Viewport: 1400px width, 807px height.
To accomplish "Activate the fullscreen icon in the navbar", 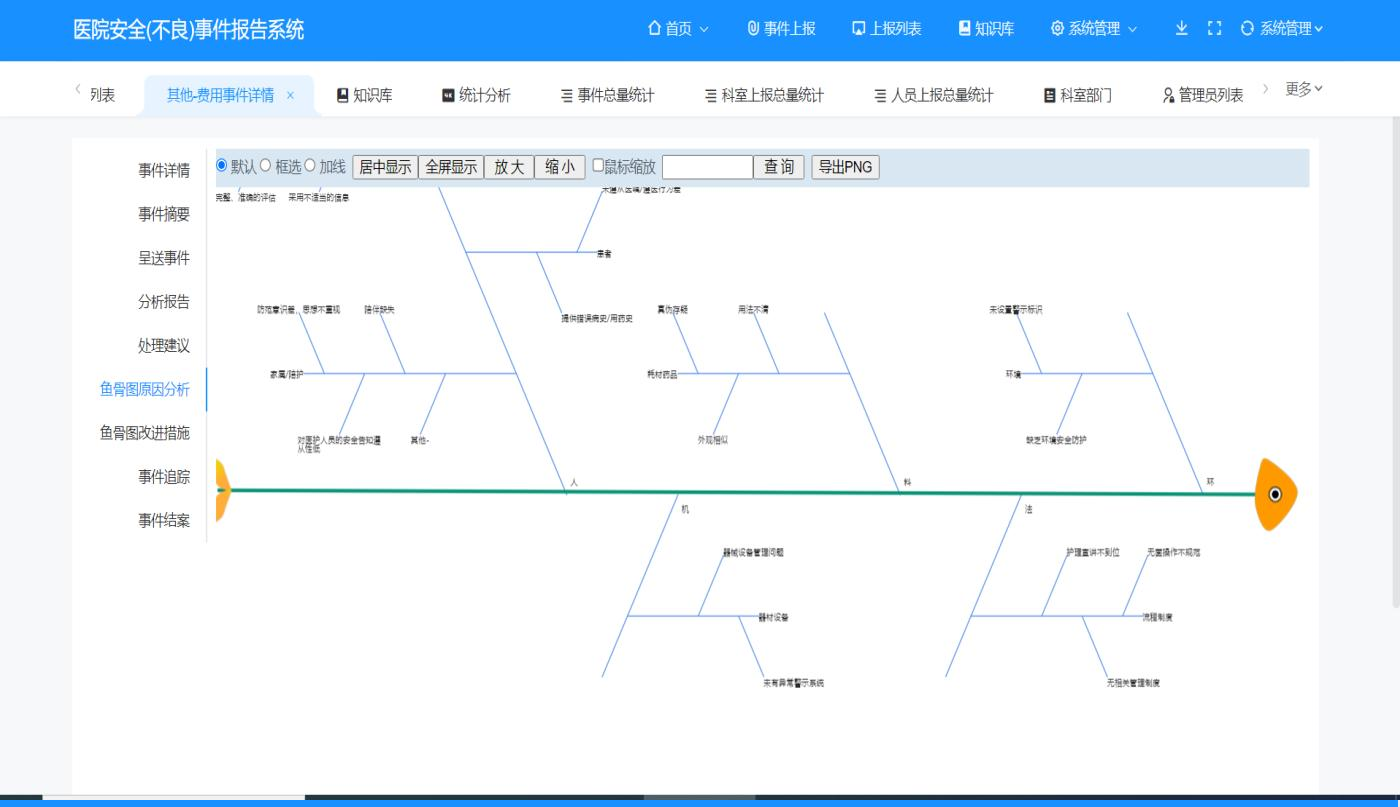I will click(x=1213, y=29).
